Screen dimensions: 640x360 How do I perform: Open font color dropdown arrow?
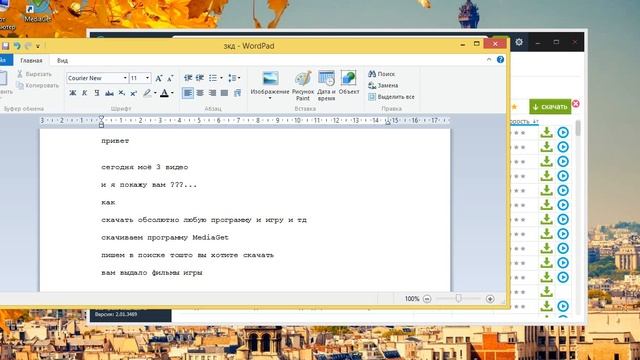pos(172,93)
